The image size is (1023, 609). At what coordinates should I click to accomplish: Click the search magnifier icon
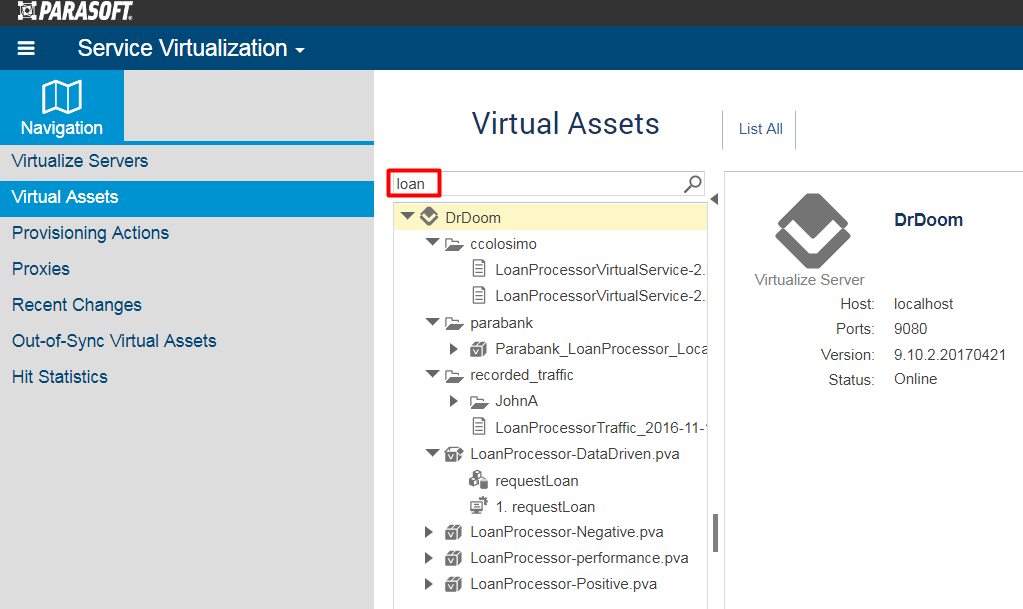[692, 184]
